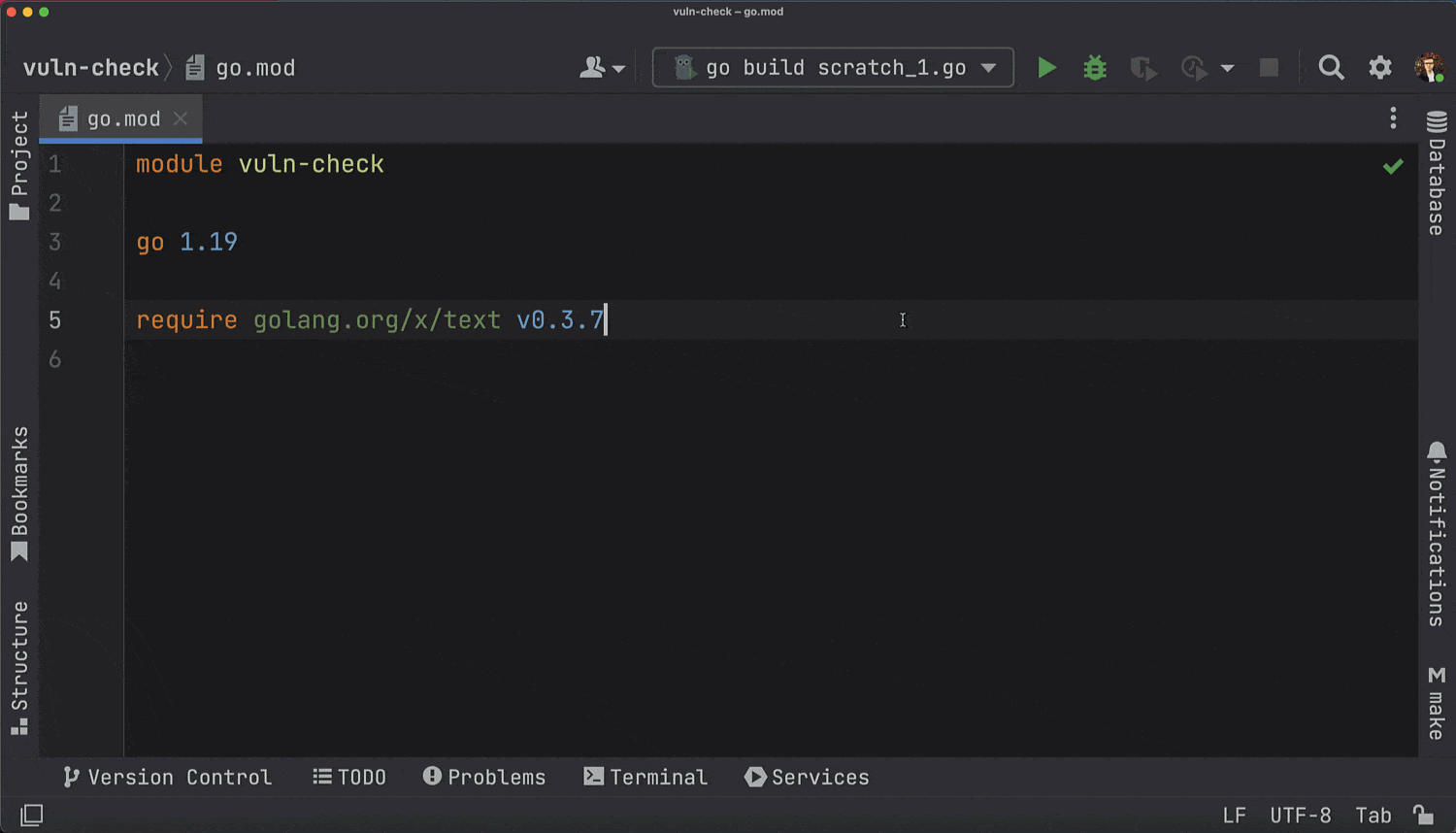Screen dimensions: 1456x833
Task: Run with coverage icon
Action: click(1143, 68)
